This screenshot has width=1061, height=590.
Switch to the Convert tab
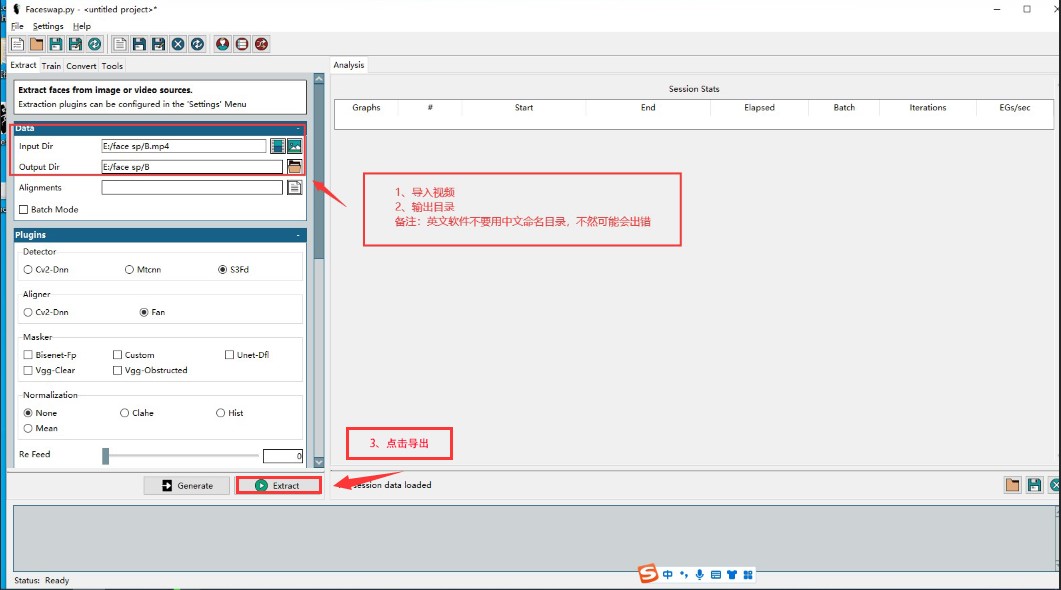pyautogui.click(x=81, y=66)
